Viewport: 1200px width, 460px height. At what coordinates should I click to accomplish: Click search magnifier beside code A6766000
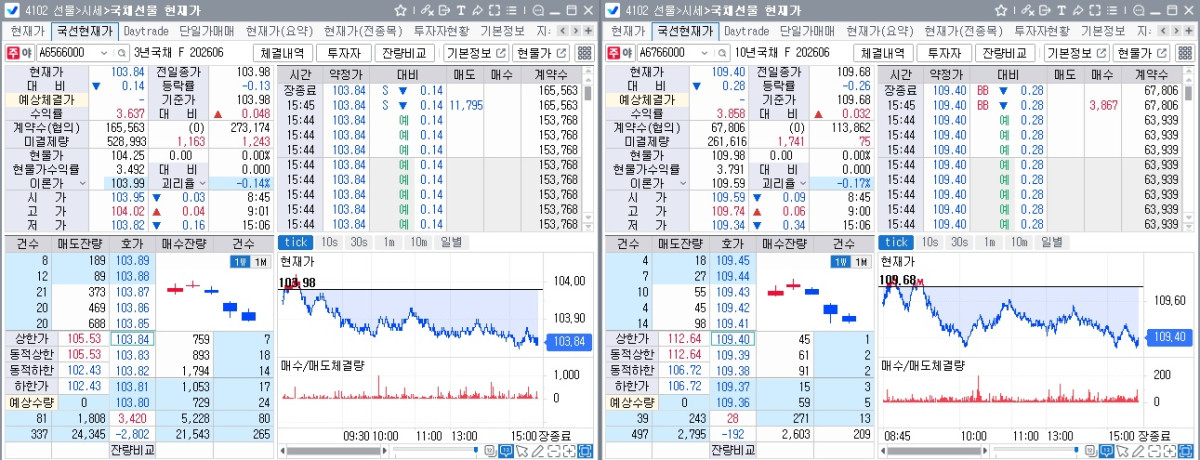click(724, 53)
